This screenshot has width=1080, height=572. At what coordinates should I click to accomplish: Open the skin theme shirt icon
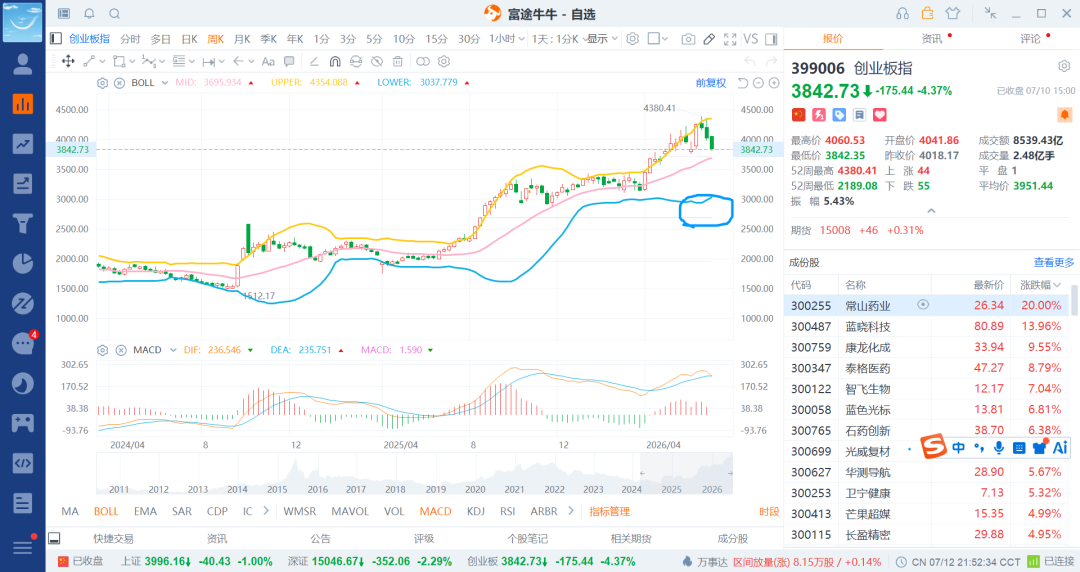953,13
